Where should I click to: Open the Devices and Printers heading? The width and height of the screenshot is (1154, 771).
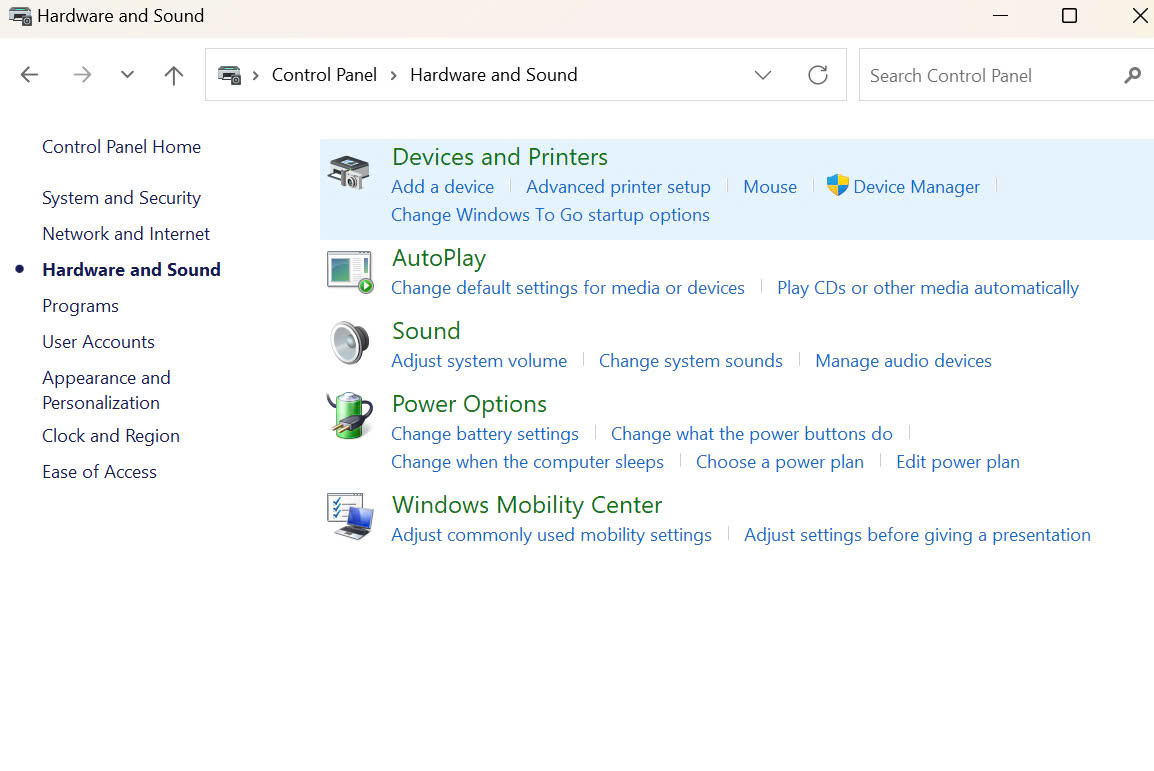(500, 157)
